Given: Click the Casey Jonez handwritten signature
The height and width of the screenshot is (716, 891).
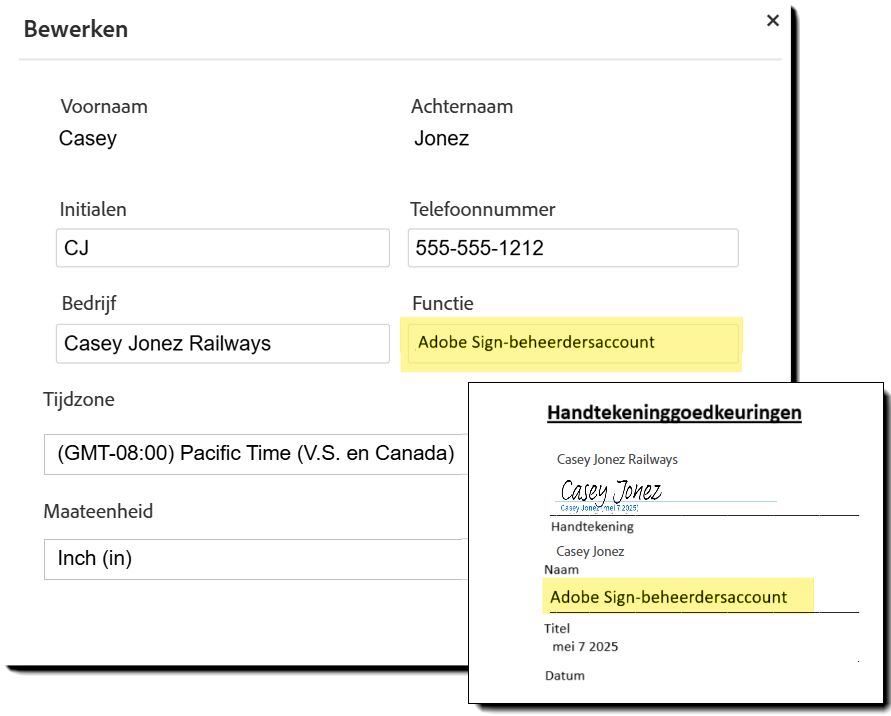Looking at the screenshot, I should pyautogui.click(x=611, y=491).
